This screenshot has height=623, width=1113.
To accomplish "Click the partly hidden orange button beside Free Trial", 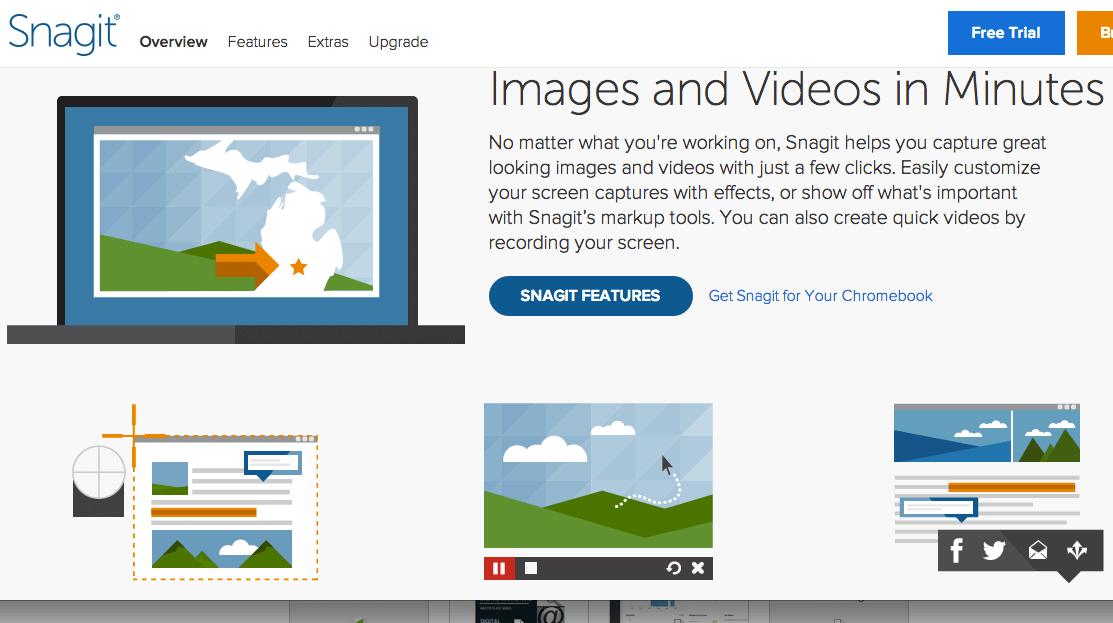I will pyautogui.click(x=1095, y=33).
